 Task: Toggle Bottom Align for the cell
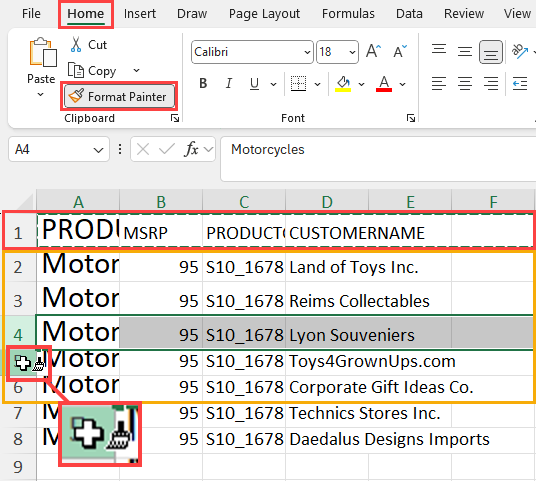491,52
